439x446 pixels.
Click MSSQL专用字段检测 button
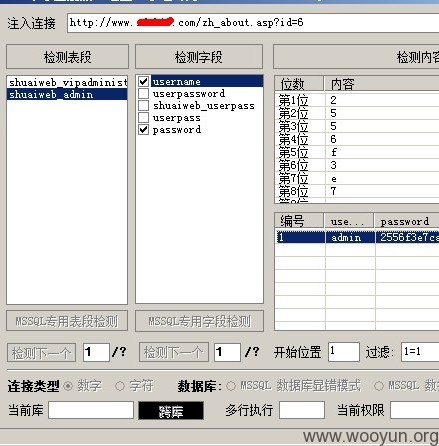point(199,321)
